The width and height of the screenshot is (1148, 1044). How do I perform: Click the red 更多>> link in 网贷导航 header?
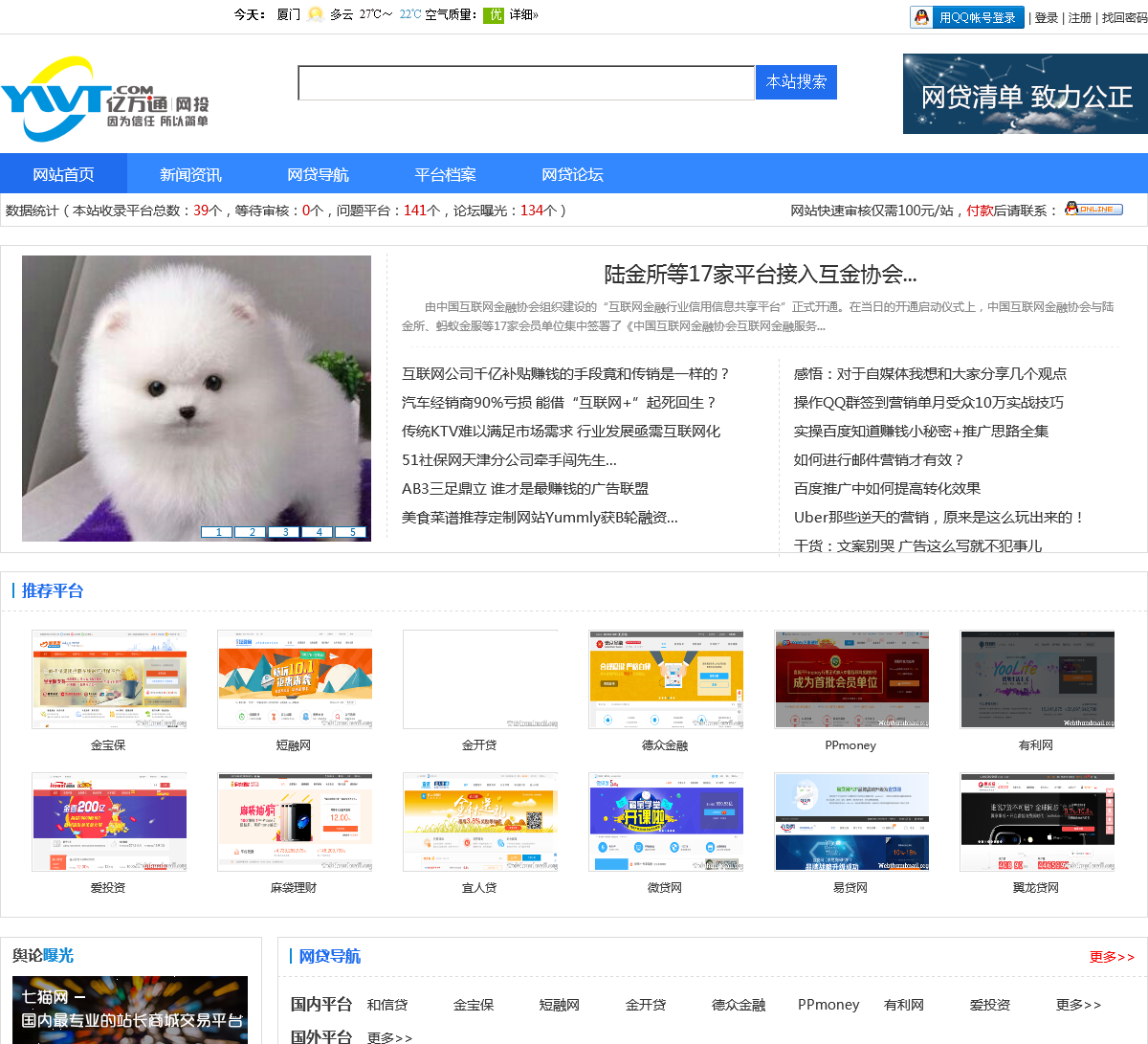pos(1112,957)
